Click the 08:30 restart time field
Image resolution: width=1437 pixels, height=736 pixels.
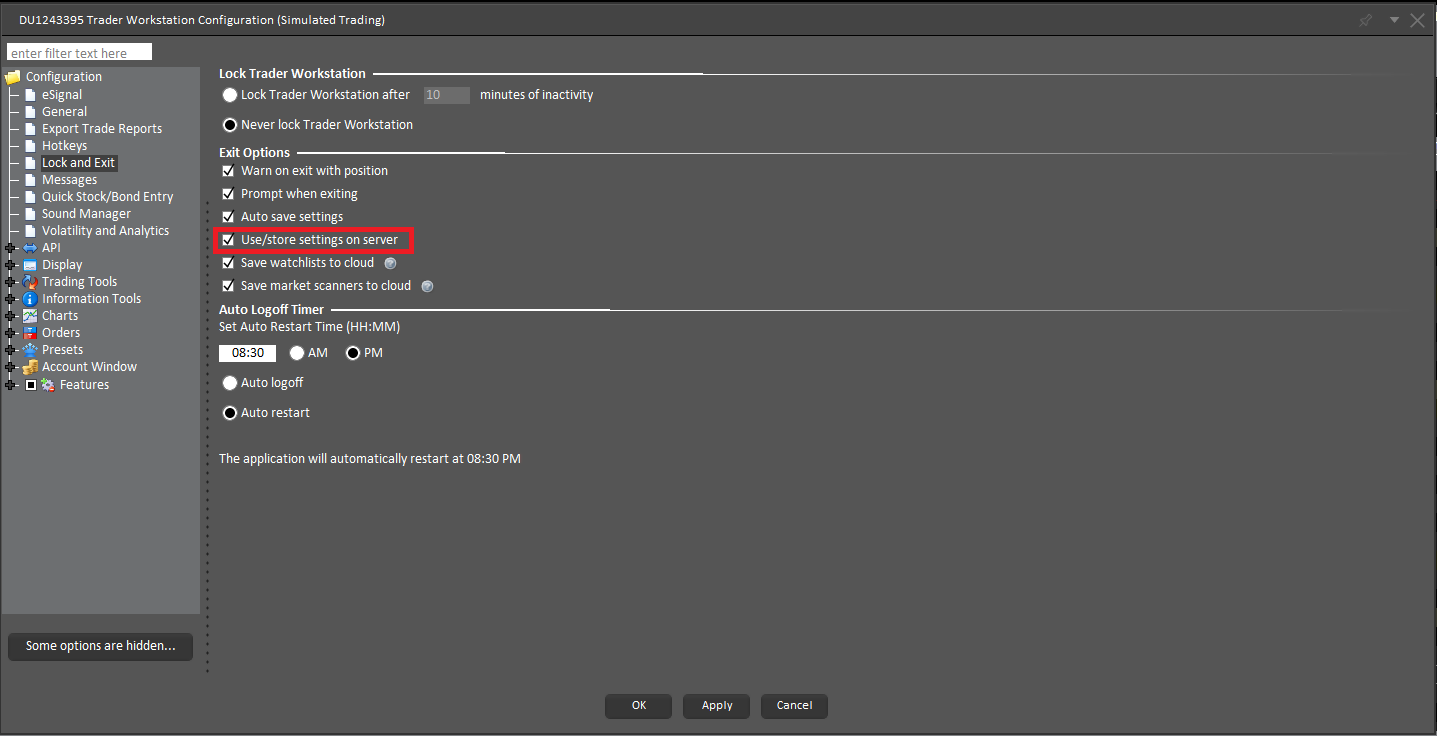247,353
